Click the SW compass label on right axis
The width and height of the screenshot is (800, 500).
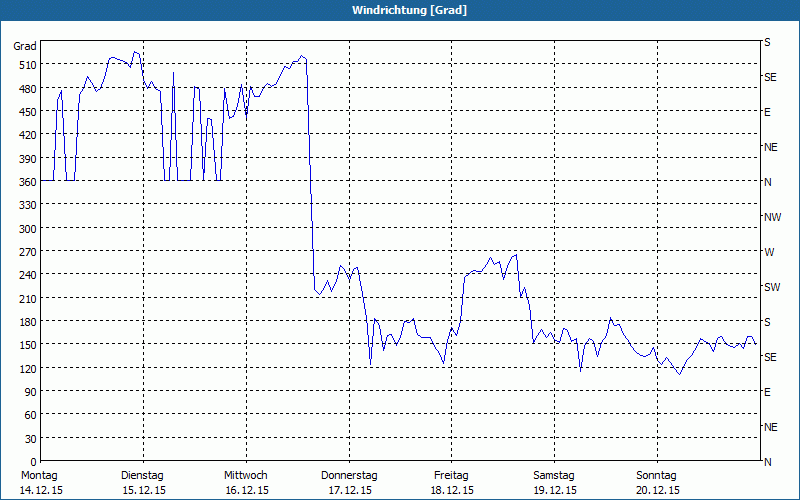pyautogui.click(x=772, y=287)
